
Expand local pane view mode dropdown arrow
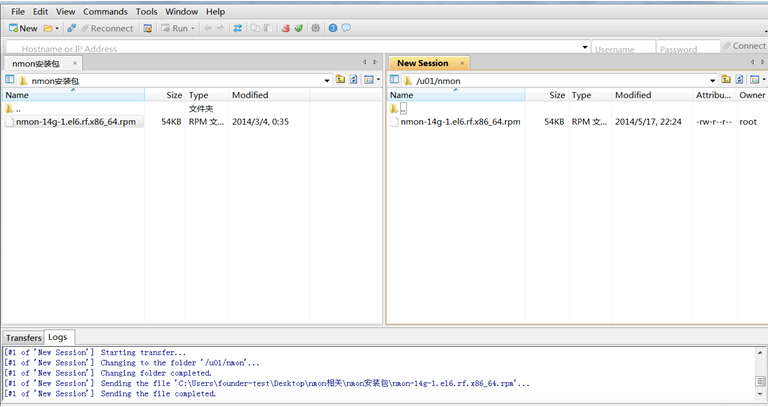tap(378, 79)
